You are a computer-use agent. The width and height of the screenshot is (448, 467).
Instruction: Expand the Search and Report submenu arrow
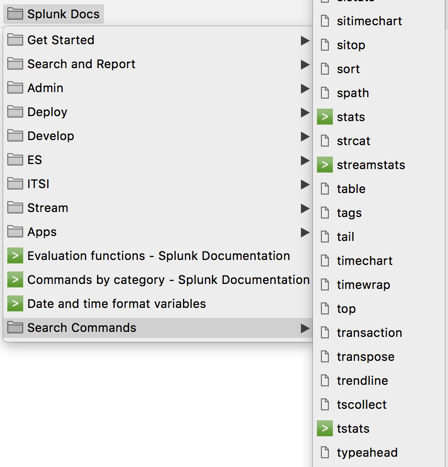pyautogui.click(x=305, y=64)
